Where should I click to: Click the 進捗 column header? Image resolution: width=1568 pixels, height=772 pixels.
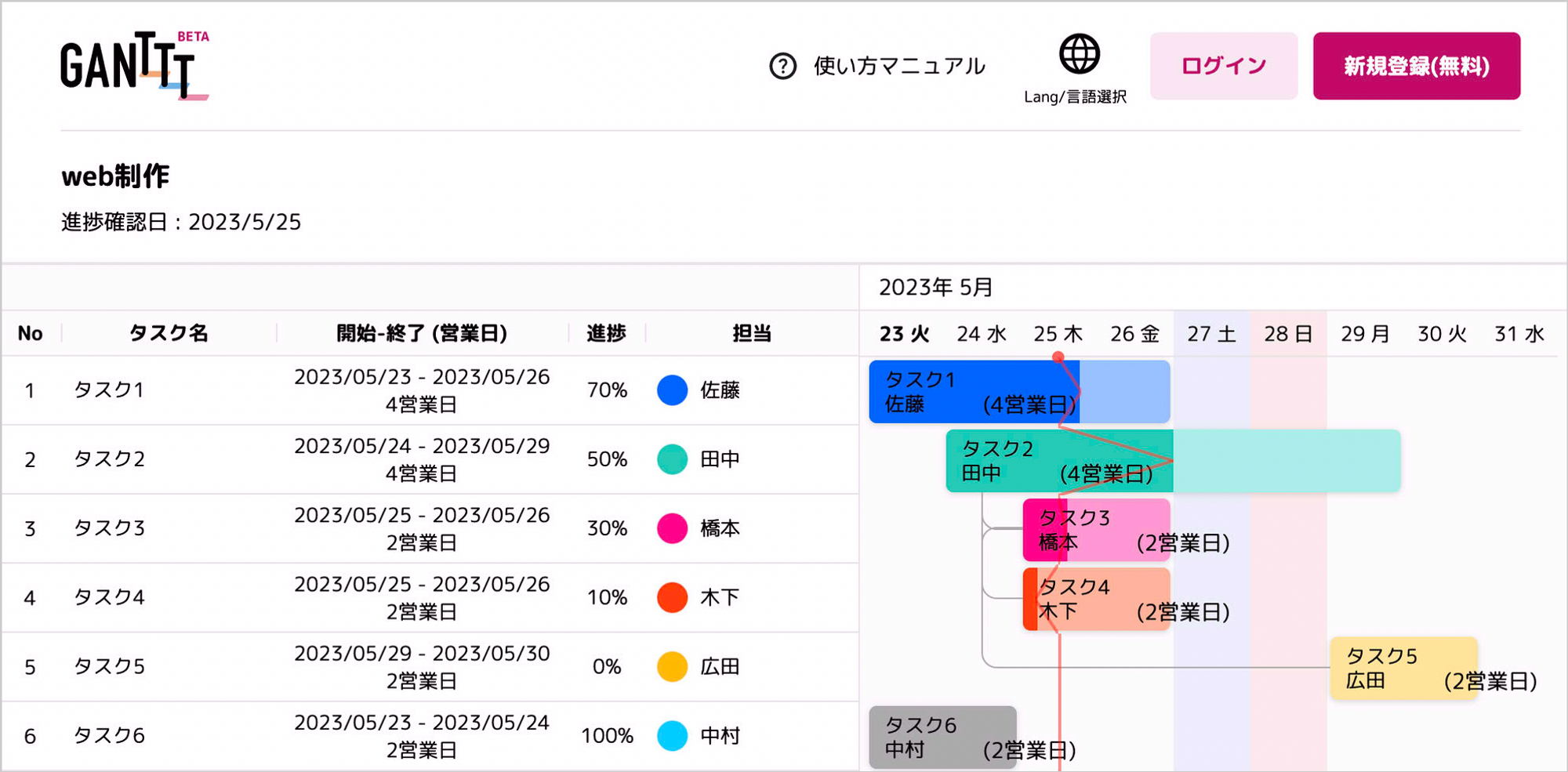pos(607,334)
